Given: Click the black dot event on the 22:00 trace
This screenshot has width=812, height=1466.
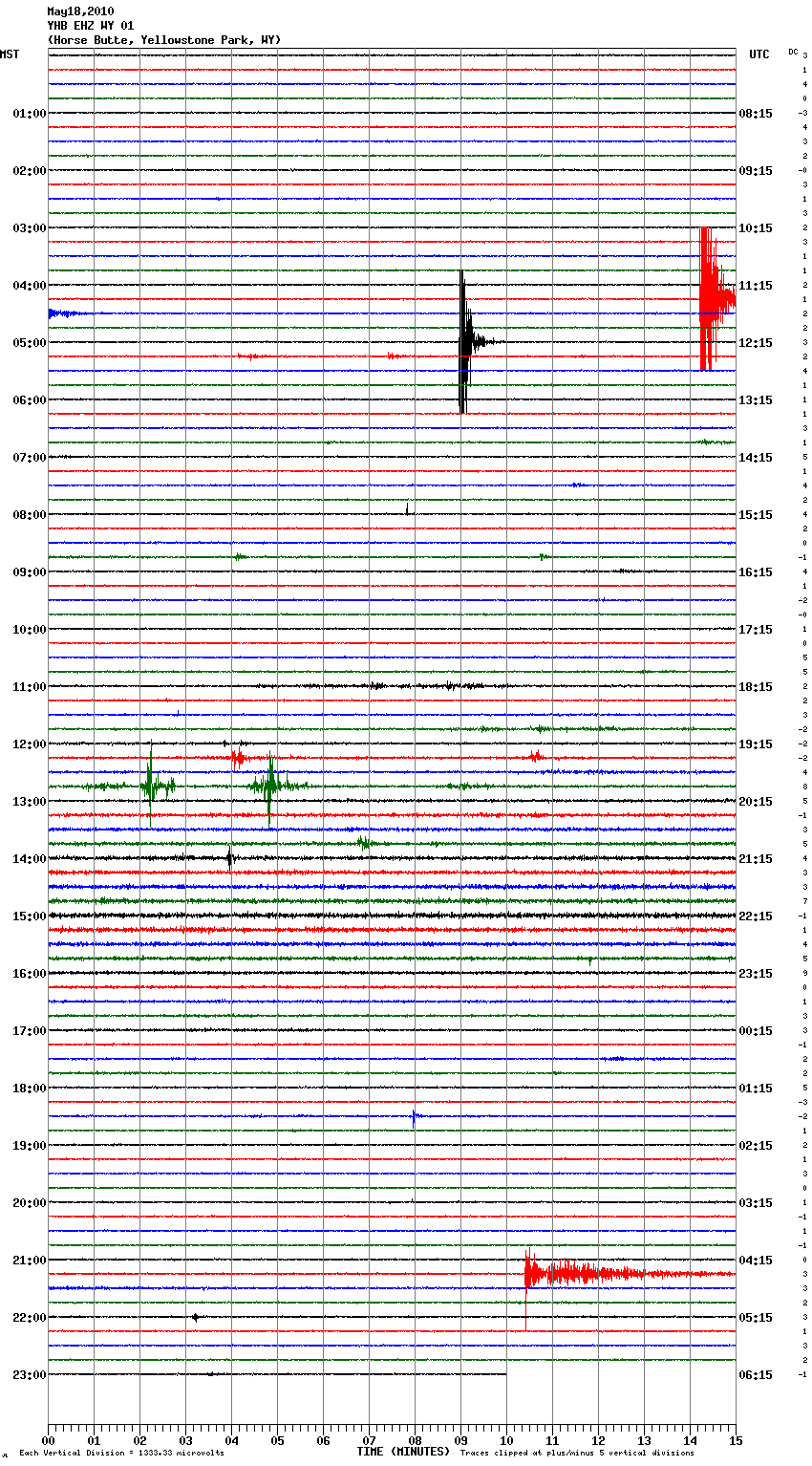Looking at the screenshot, I should pyautogui.click(x=195, y=1317).
